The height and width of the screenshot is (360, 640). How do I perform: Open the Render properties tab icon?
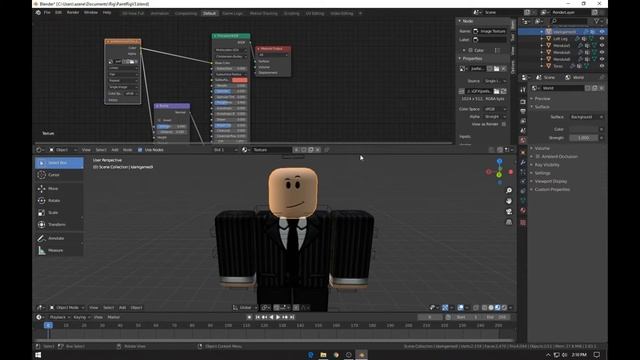tap(523, 101)
